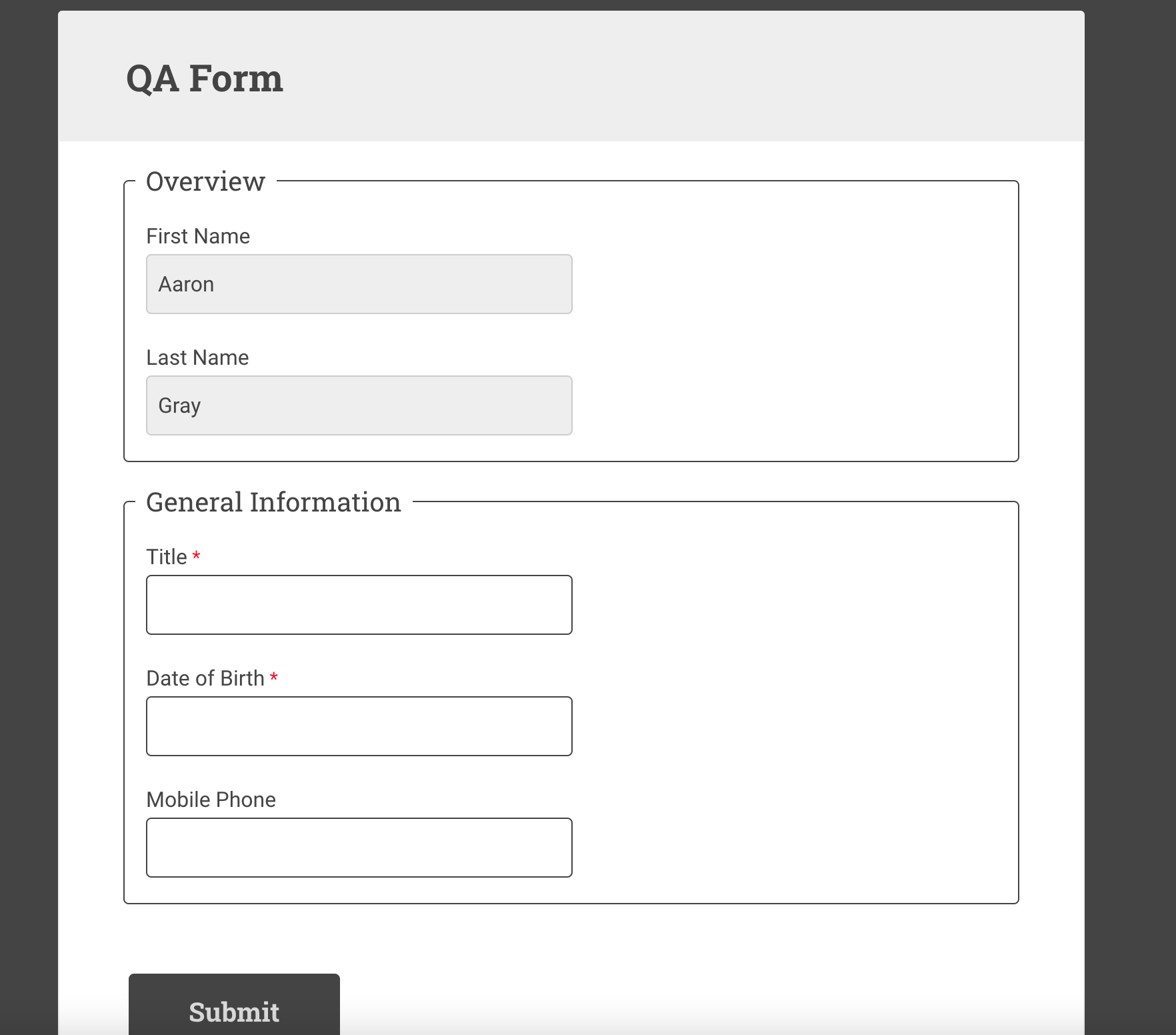Click the red asterisk beside Date of Birth
Screen dimensions: 1176x1035
[x=275, y=678]
